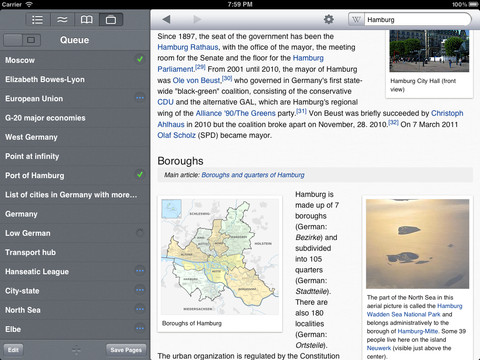
Task: Follow the Alliance '90/The Greens link
Action: [x=235, y=113]
